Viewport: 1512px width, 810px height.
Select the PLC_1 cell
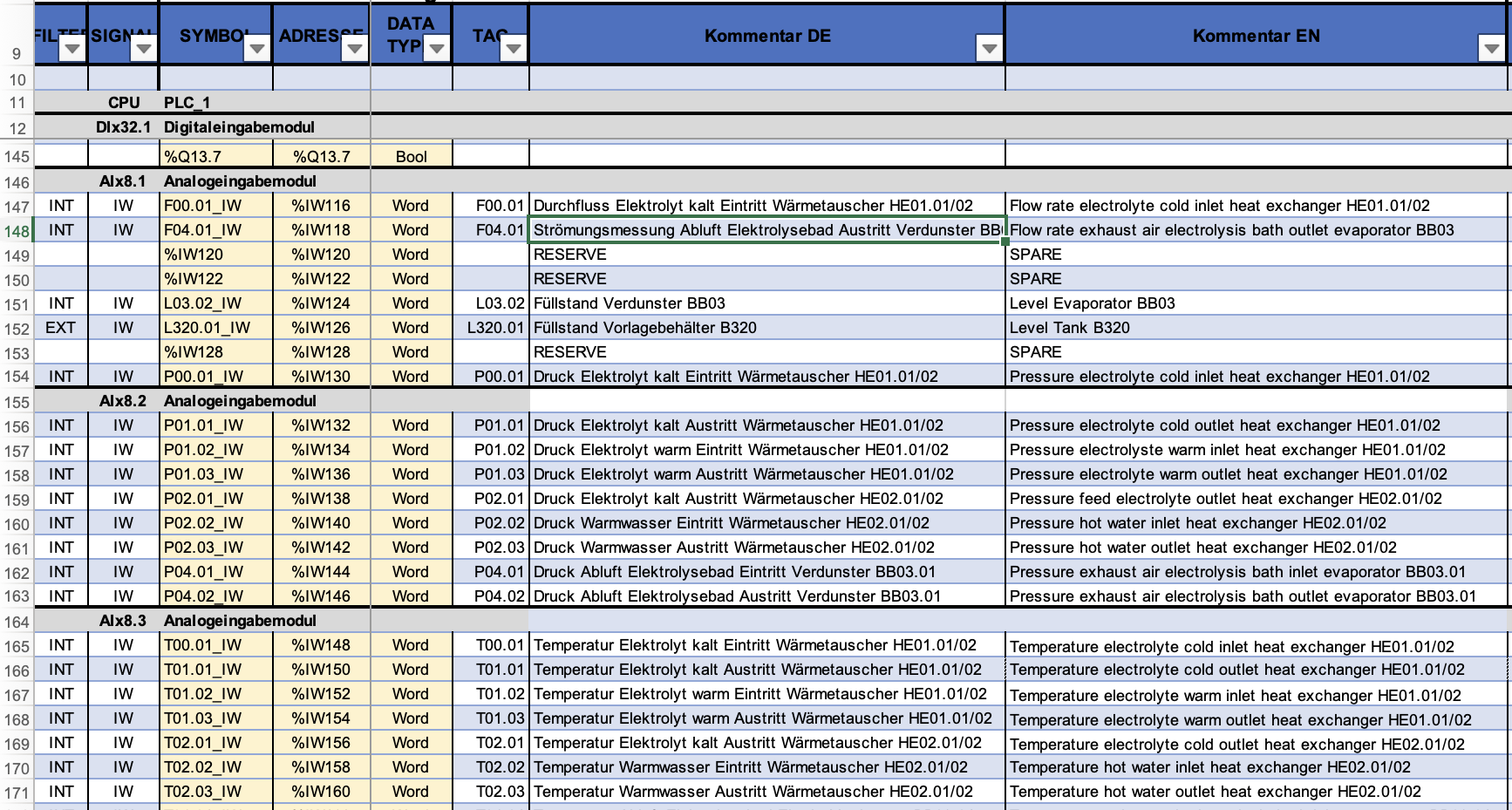[x=216, y=103]
